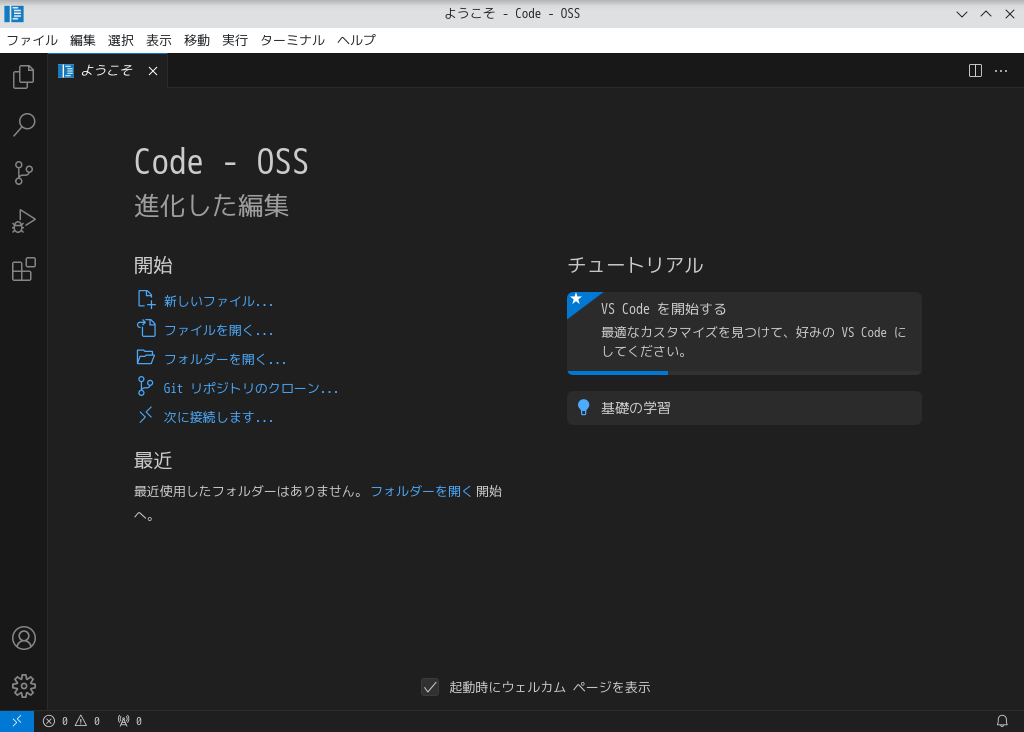This screenshot has width=1024, height=732.
Task: Open the Run and Debug view icon
Action: (24, 221)
